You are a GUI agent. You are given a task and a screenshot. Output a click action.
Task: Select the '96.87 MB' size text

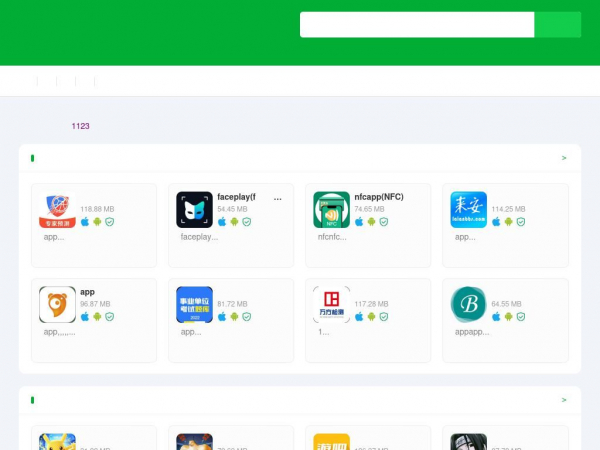[95, 304]
